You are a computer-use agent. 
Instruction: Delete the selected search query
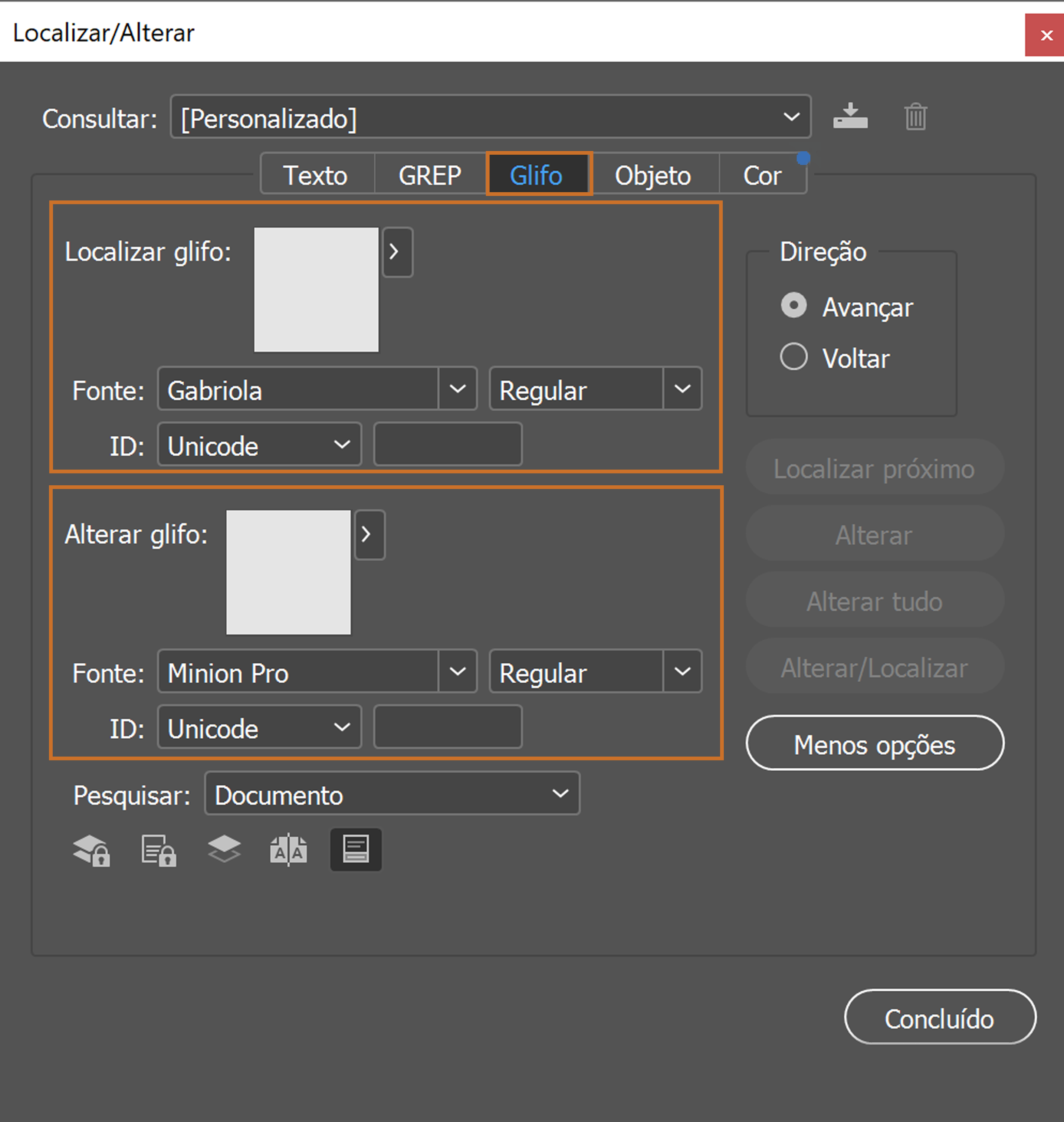pyautogui.click(x=915, y=117)
